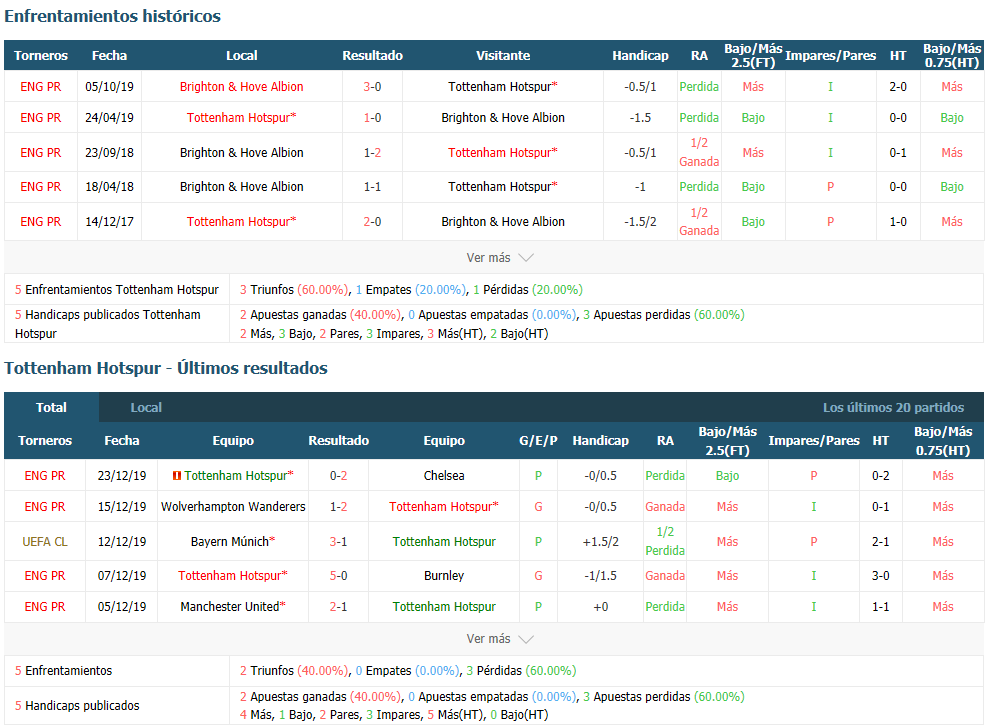Select the date 14/12/17
The width and height of the screenshot is (992, 728).
[x=109, y=221]
